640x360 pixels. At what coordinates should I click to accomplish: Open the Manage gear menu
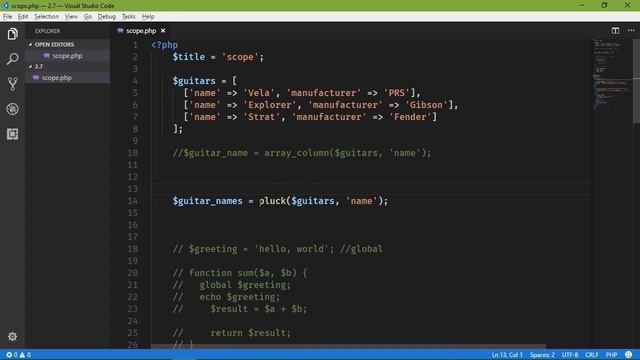[x=12, y=336]
